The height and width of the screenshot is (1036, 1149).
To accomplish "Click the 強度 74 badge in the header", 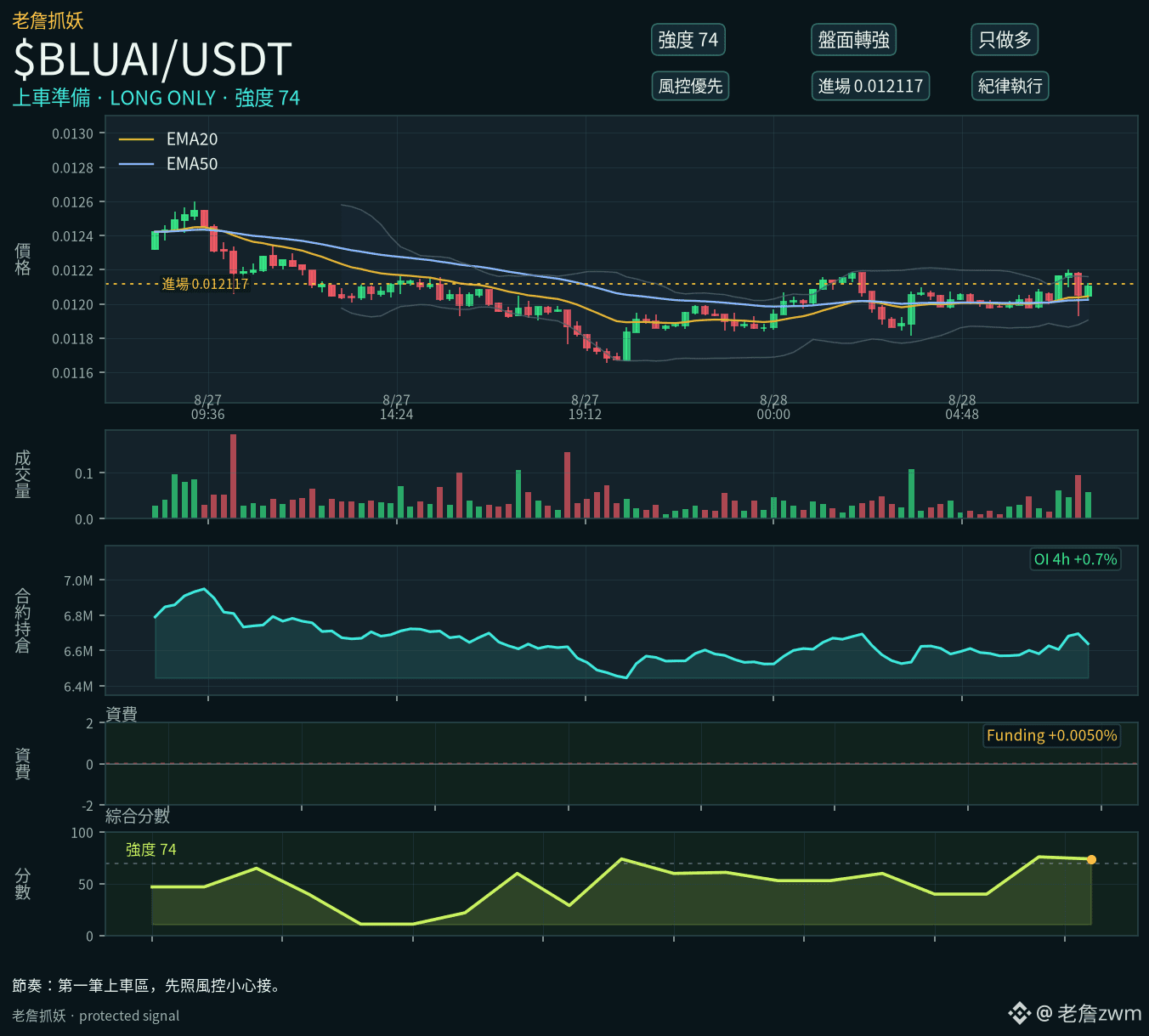I will point(688,40).
